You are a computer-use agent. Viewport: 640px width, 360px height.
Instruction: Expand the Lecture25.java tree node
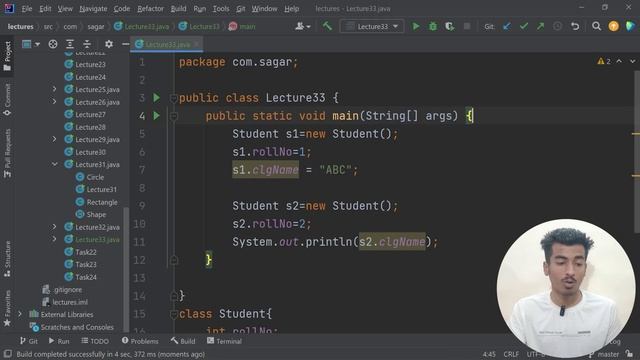[x=54, y=89]
